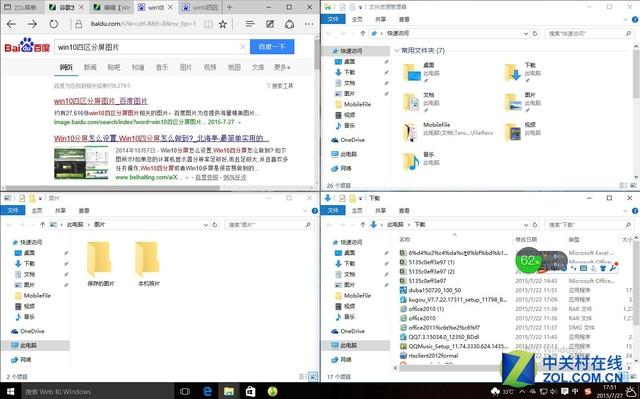Switch 图片 window to large icons view
This screenshot has height=399, width=640.
[312, 376]
